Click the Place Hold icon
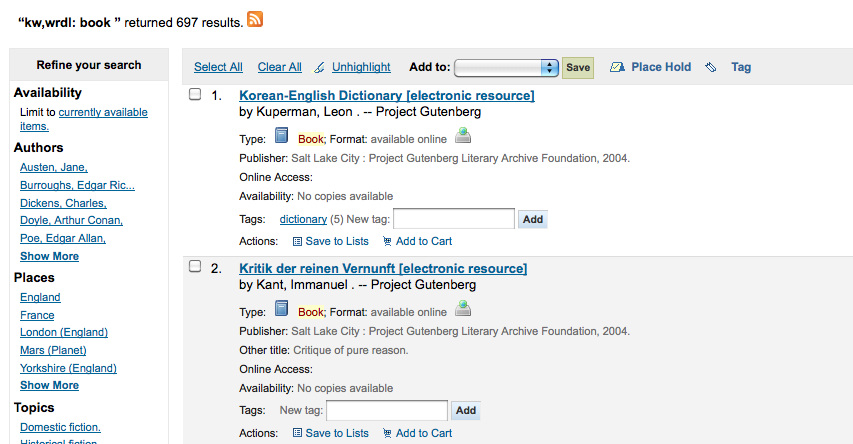This screenshot has width=853, height=444. click(615, 67)
